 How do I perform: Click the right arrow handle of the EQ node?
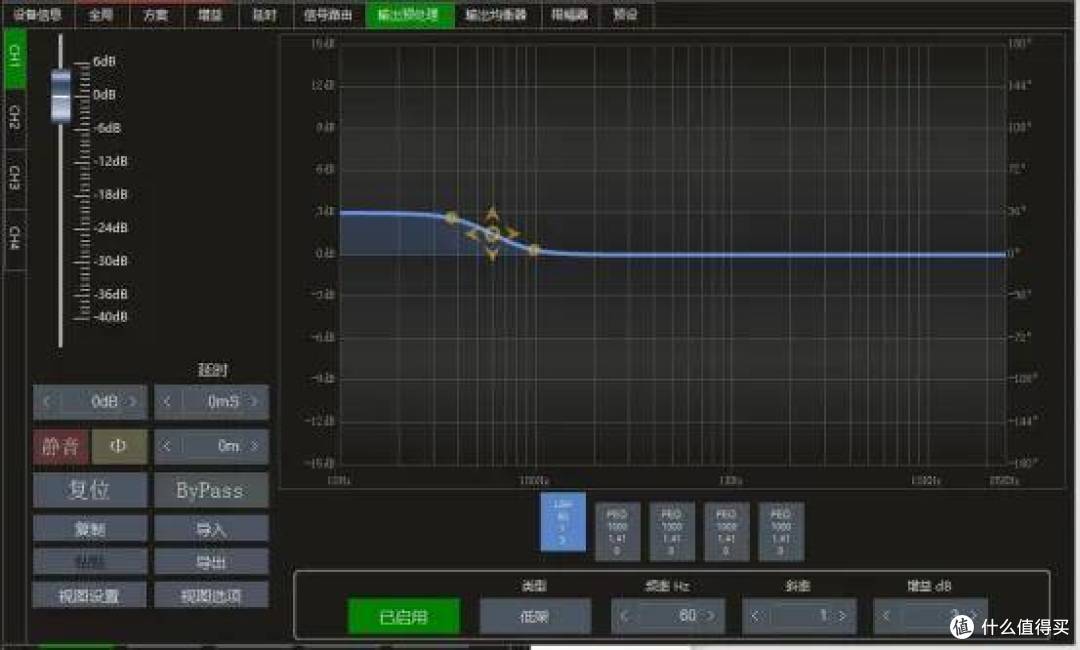(x=512, y=235)
